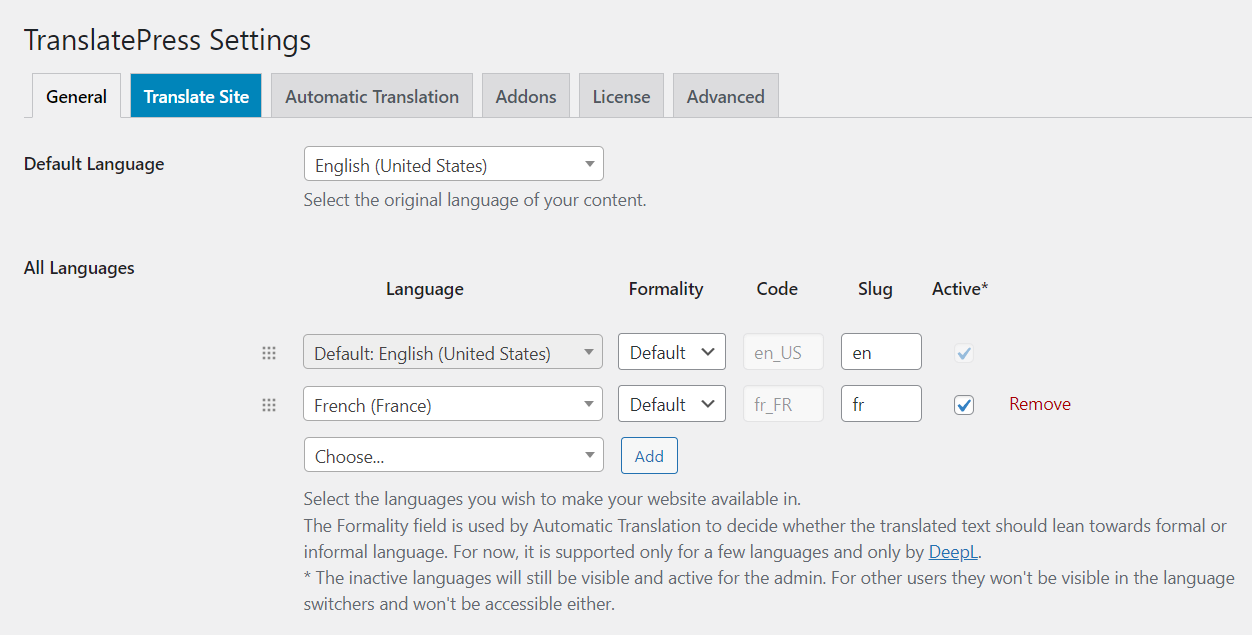The height and width of the screenshot is (635, 1252).
Task: Click the drag handle beside French language row
Action: [268, 404]
